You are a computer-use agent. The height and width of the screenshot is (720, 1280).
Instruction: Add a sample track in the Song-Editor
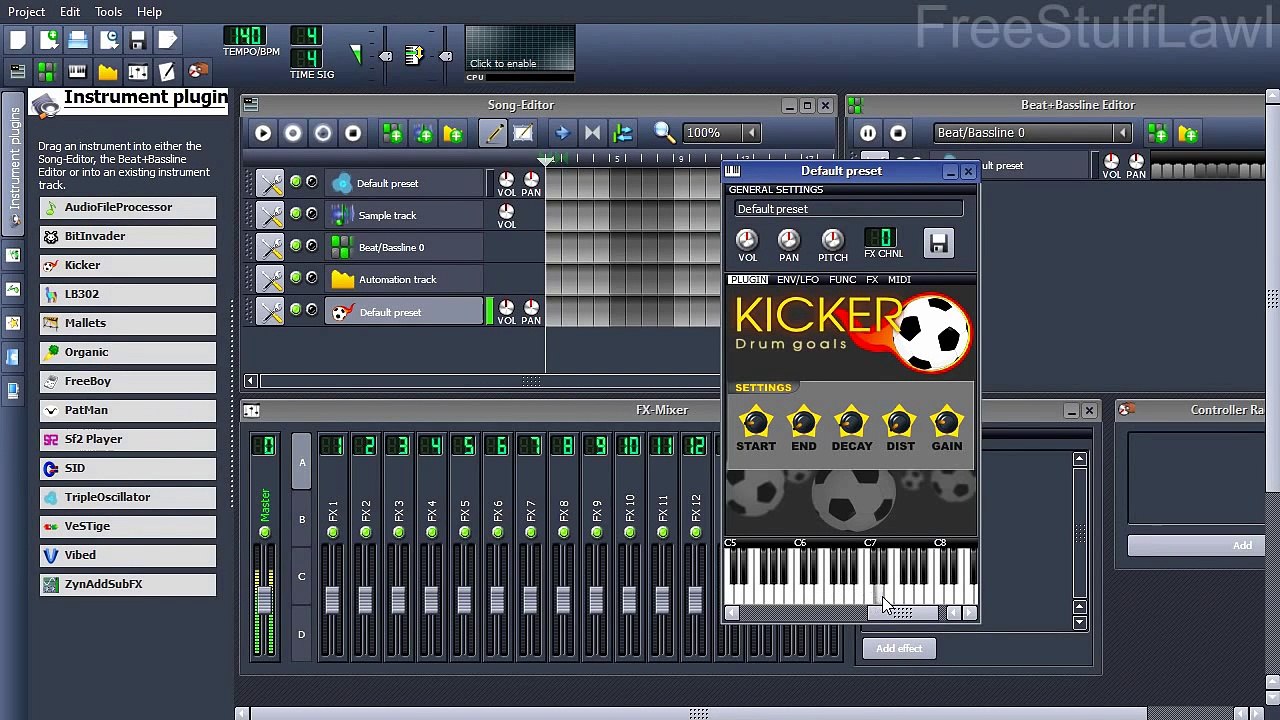423,133
